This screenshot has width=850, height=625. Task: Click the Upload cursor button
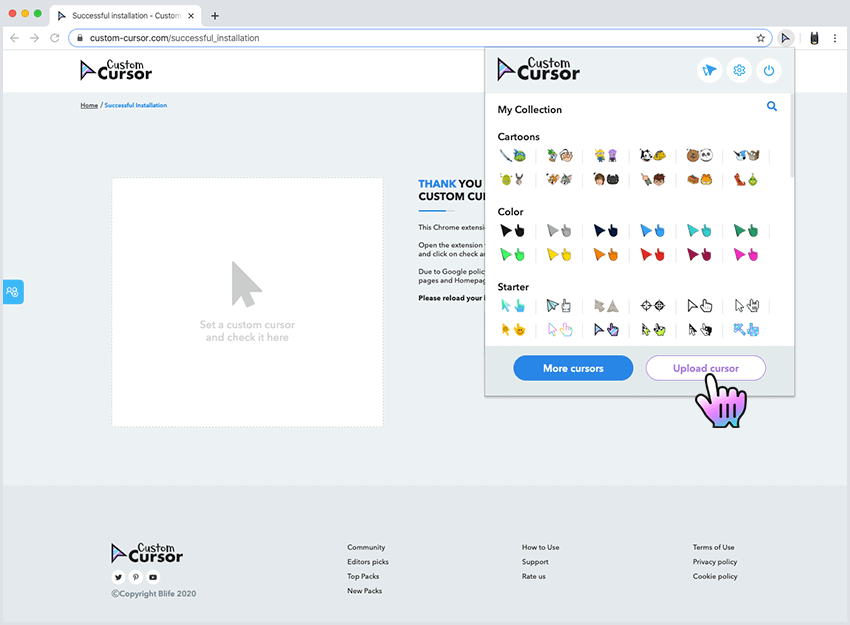(705, 368)
